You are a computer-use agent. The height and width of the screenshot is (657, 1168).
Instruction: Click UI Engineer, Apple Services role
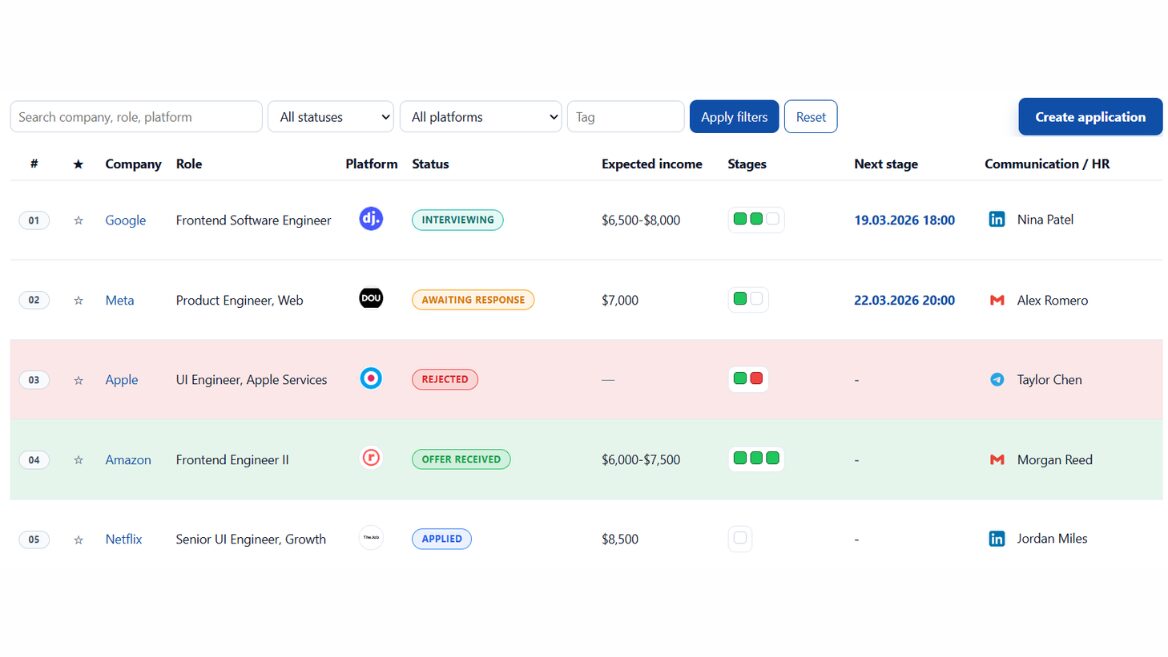[251, 380]
